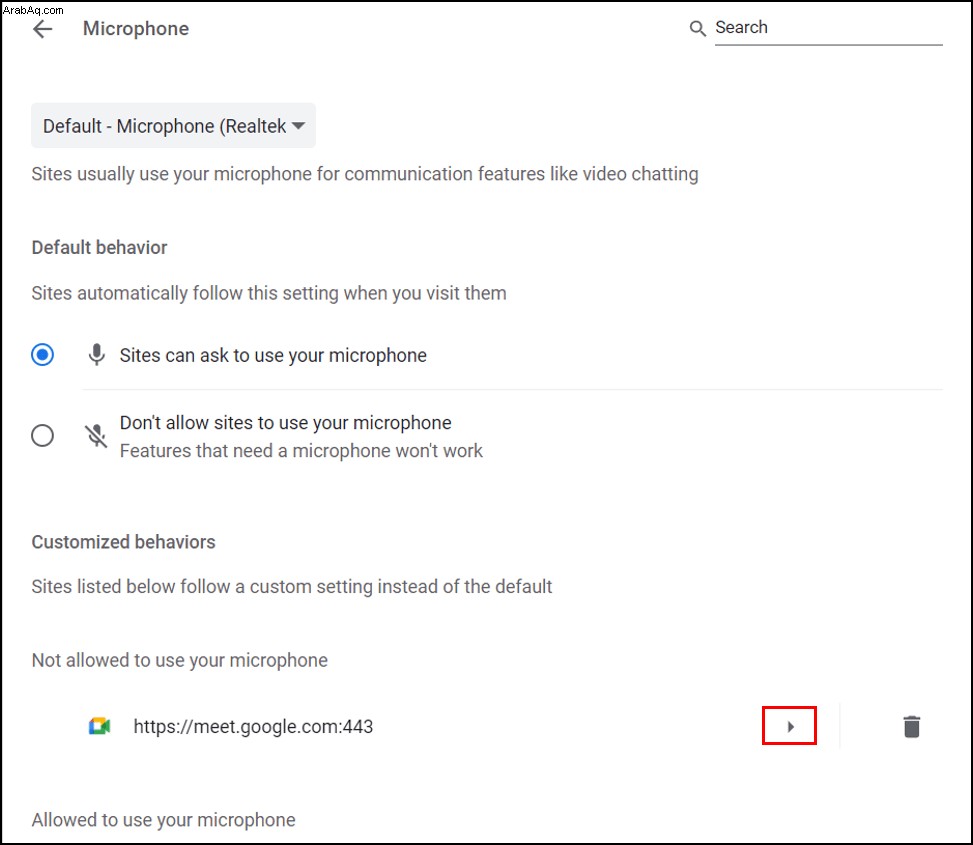The image size is (973, 845).
Task: Click the dropdown arrow on microphone selector
Action: pyautogui.click(x=298, y=126)
